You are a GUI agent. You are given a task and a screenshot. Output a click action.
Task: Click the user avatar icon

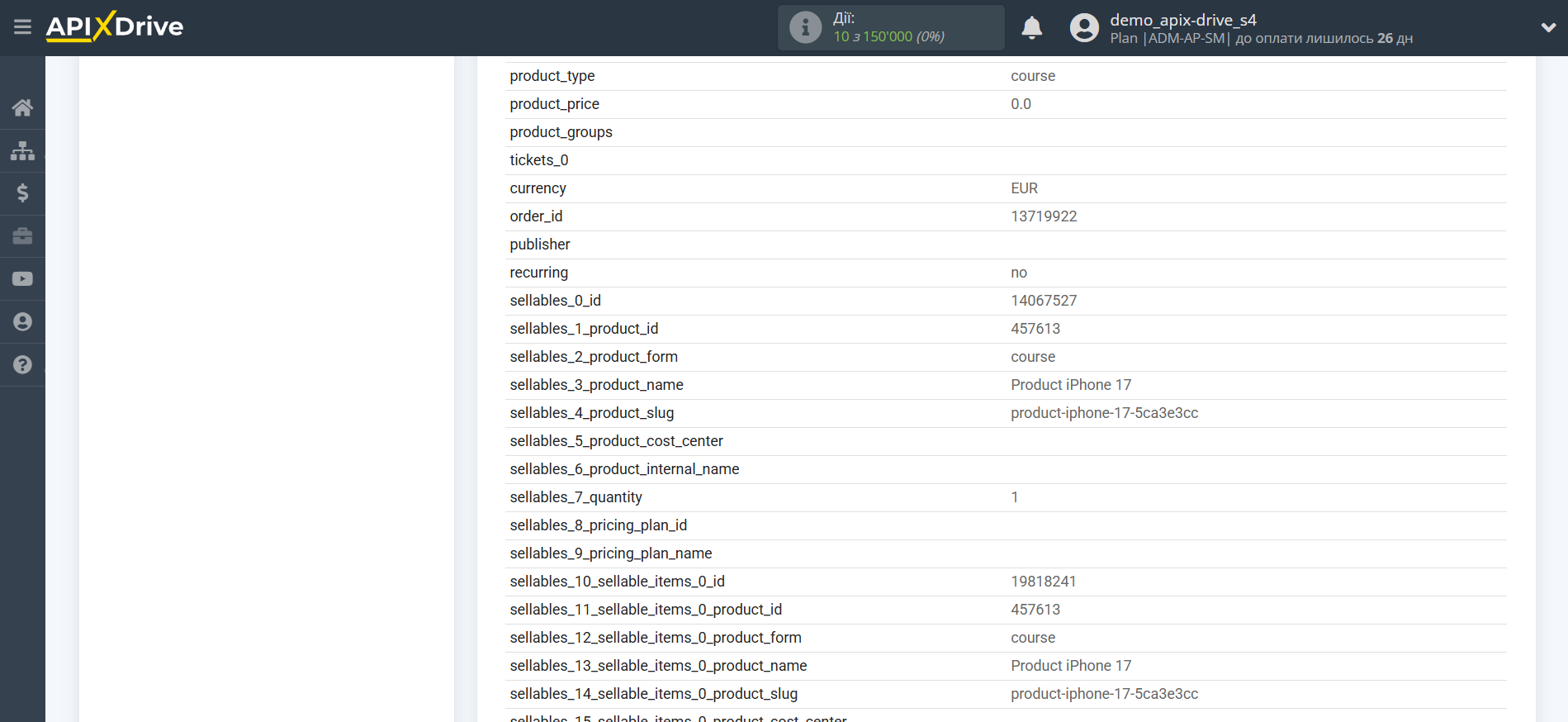pos(1084,27)
